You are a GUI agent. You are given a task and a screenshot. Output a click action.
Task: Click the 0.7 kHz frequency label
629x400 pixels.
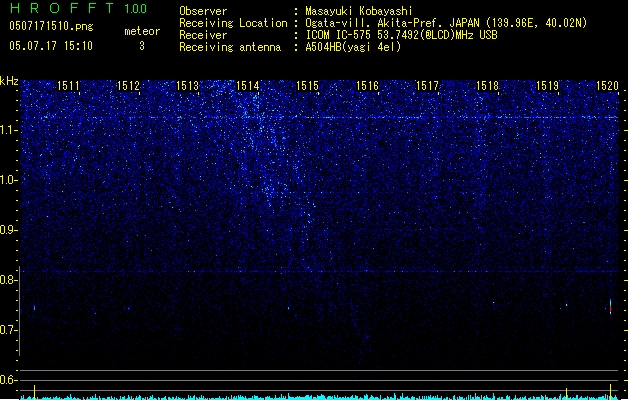pos(8,330)
